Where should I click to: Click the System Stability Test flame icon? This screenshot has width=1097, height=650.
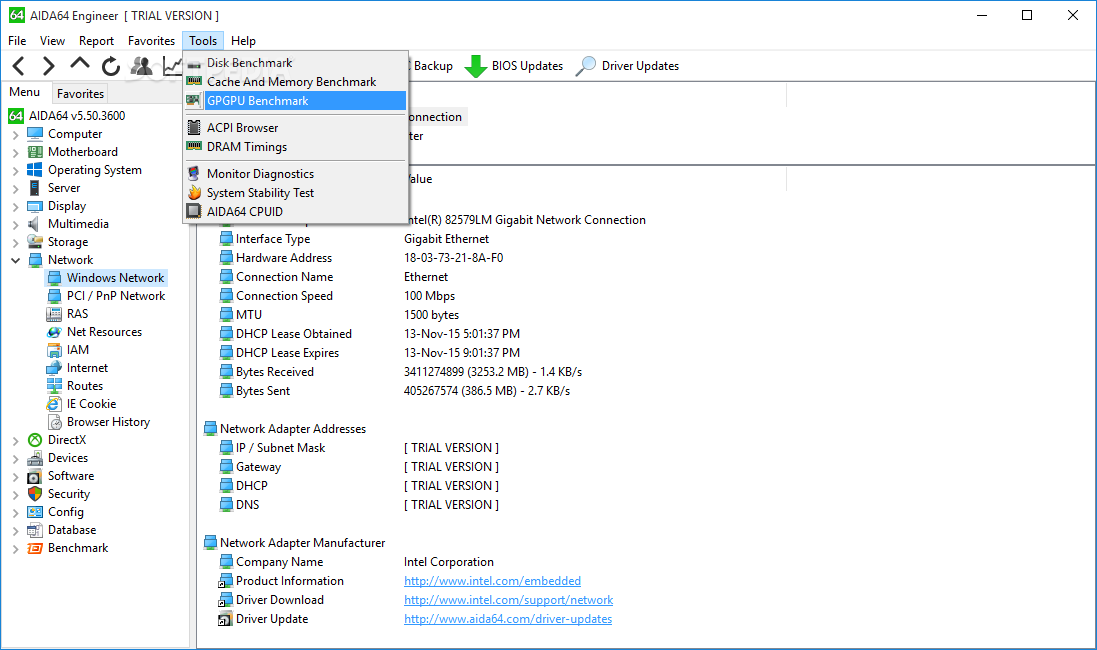(x=194, y=192)
